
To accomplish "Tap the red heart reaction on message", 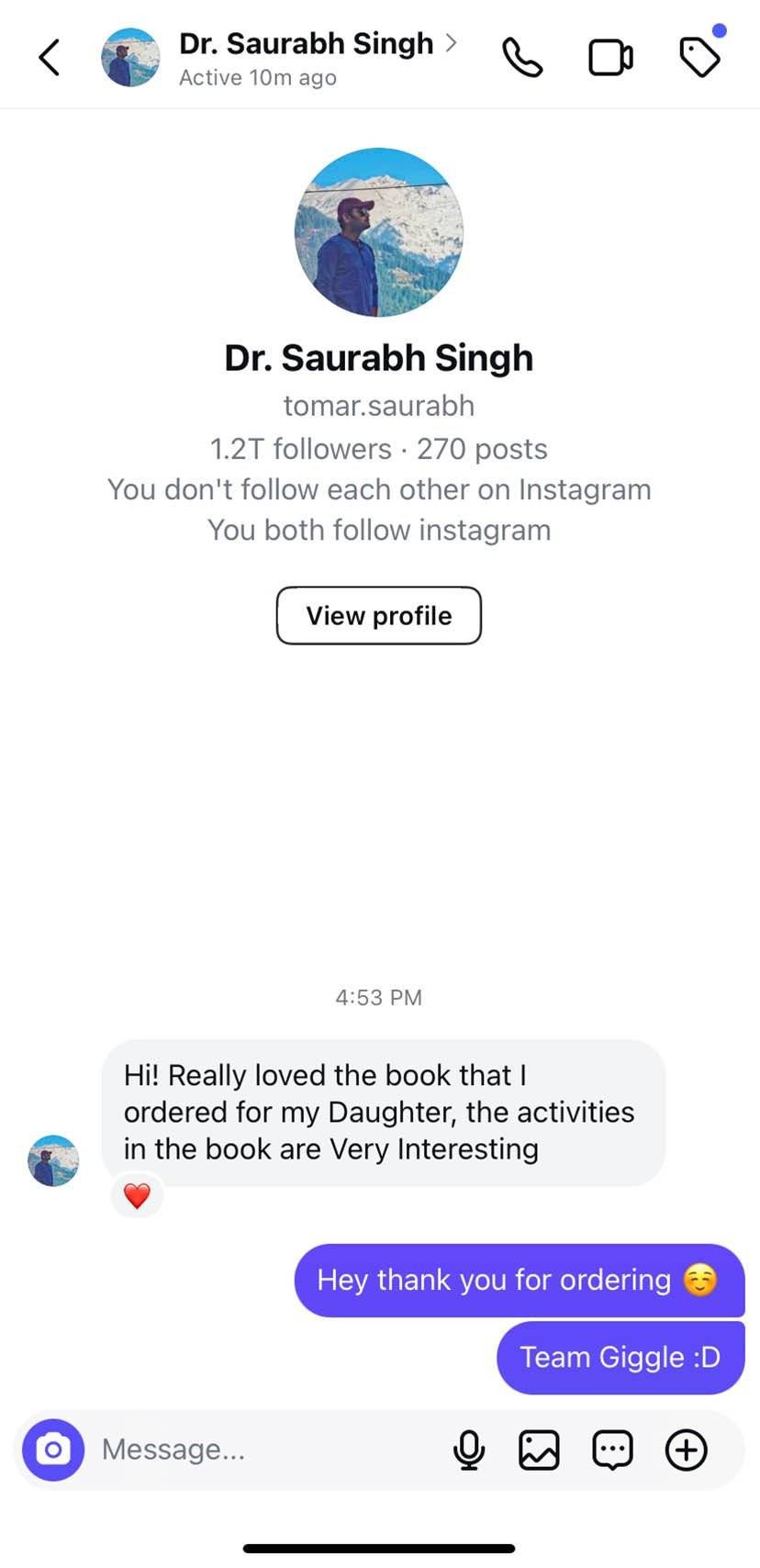I will coord(137,1196).
